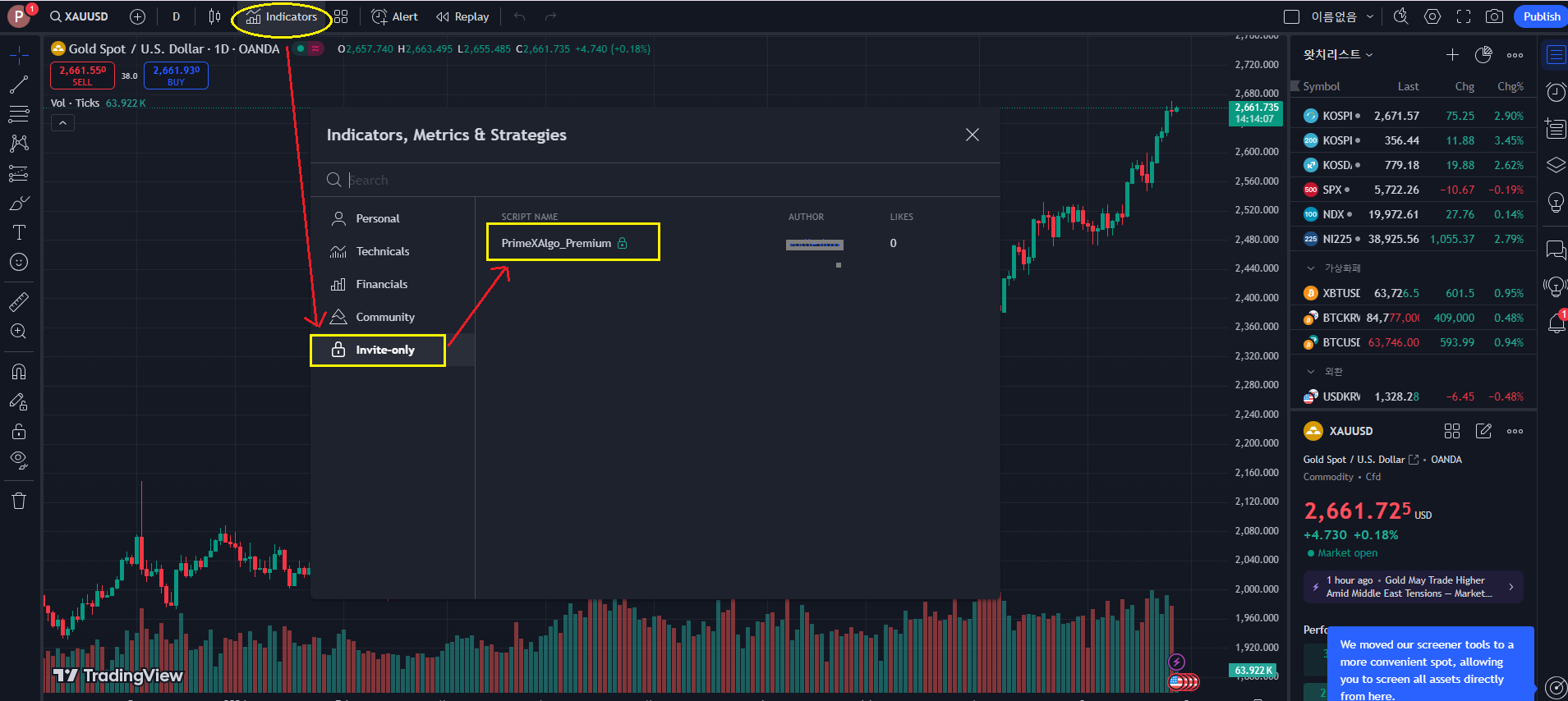Close the Indicators, Metrics & Strategies dialog
The height and width of the screenshot is (701, 1568).
point(973,135)
